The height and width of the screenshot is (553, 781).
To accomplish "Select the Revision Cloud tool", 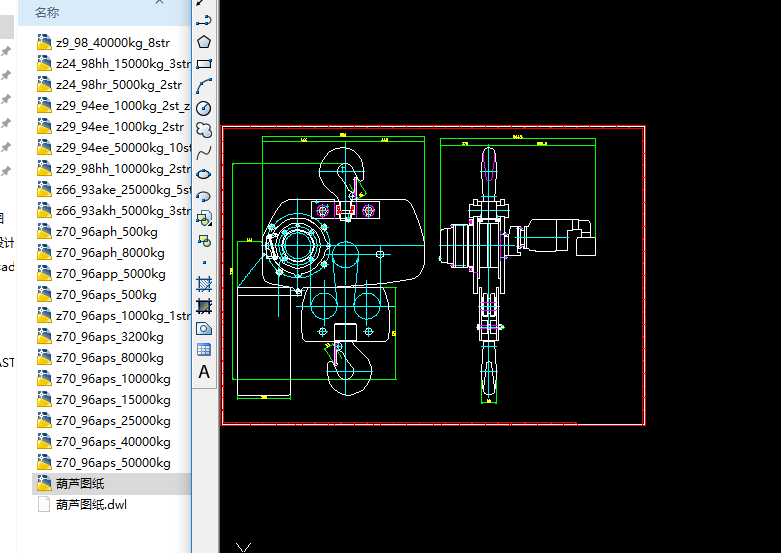I will click(204, 130).
